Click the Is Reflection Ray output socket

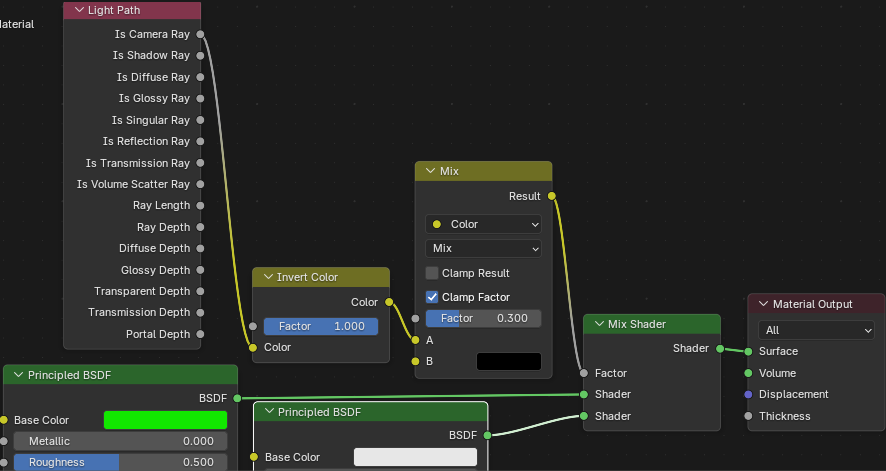200,141
